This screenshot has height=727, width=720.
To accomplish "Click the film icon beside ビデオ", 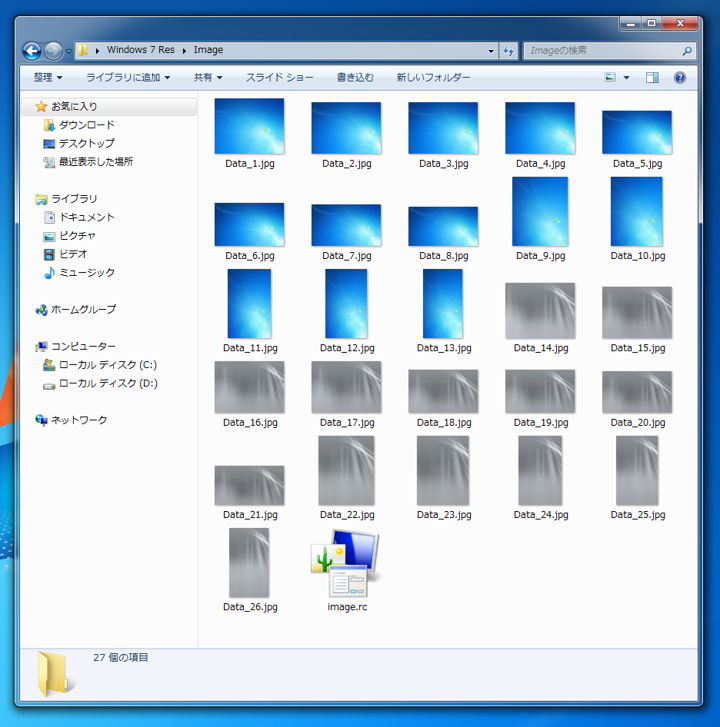I will pos(49,254).
